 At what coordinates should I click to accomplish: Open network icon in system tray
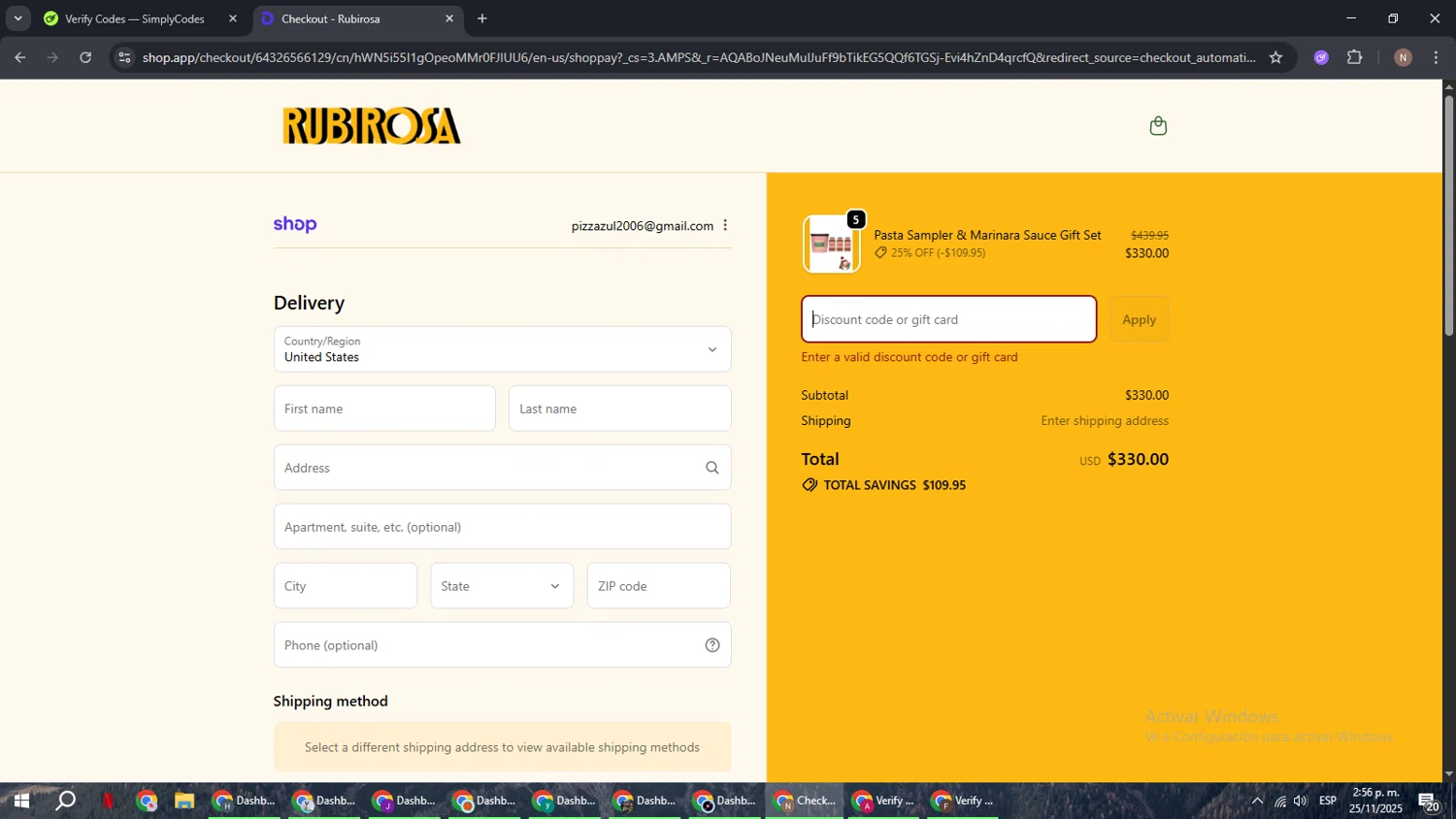tap(1280, 802)
